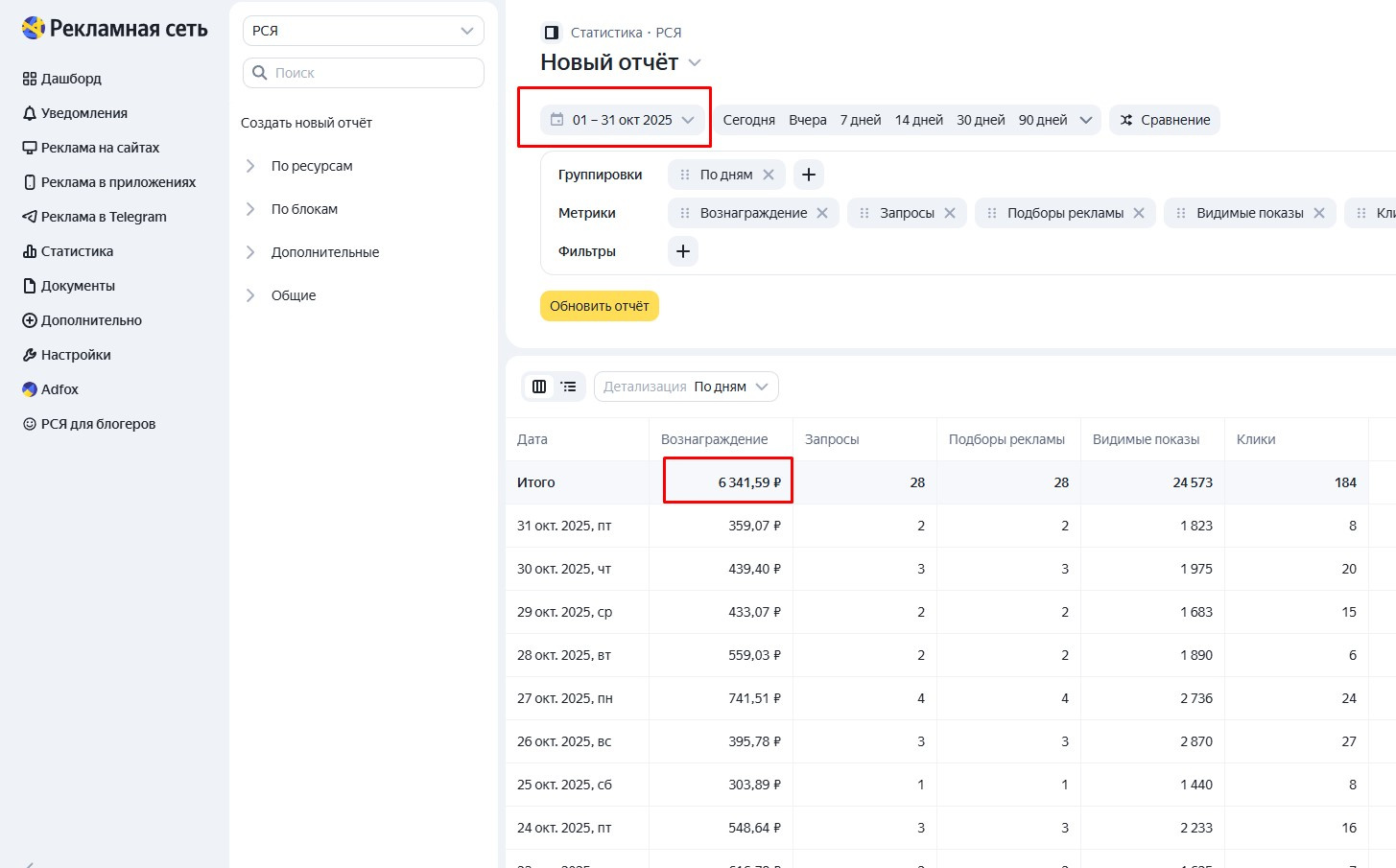Delete the По дням grouping chip
The width and height of the screenshot is (1396, 868).
[769, 175]
